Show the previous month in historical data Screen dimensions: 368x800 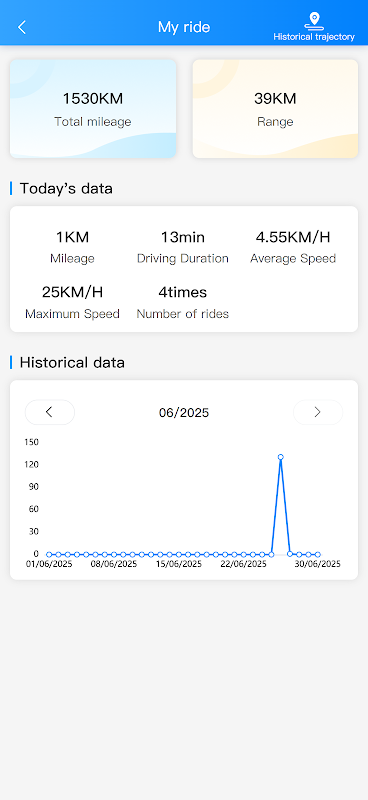click(50, 412)
